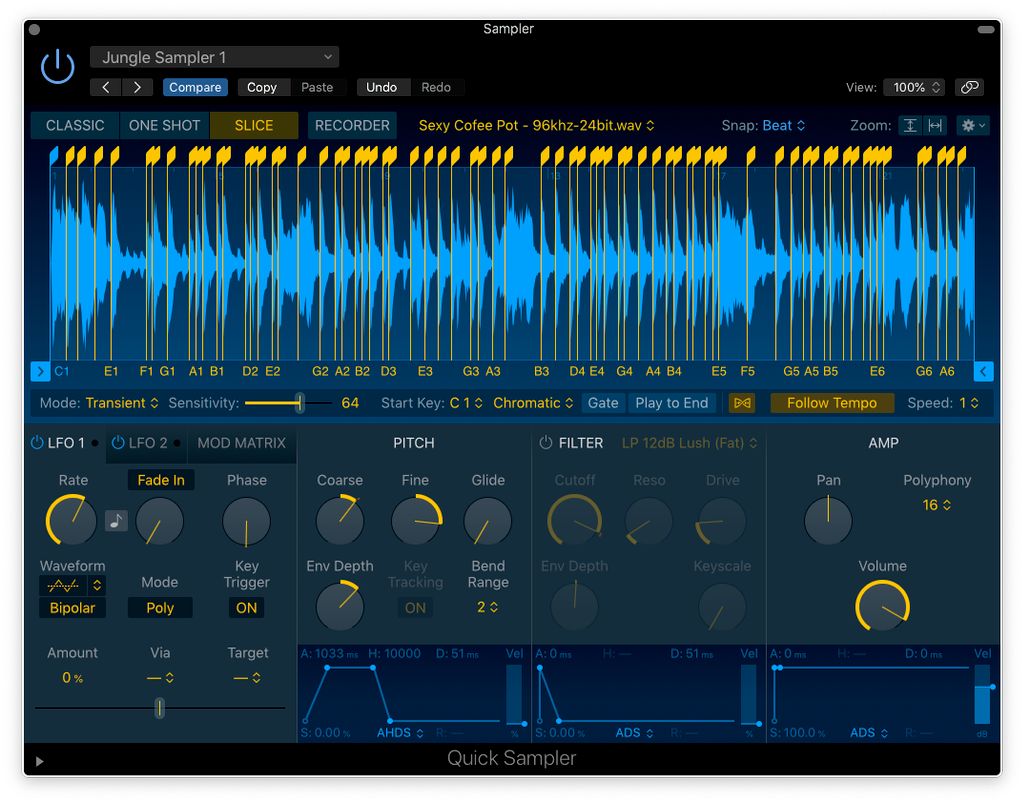Click the vertical zoom icon
Image resolution: width=1024 pixels, height=803 pixels.
tap(910, 125)
